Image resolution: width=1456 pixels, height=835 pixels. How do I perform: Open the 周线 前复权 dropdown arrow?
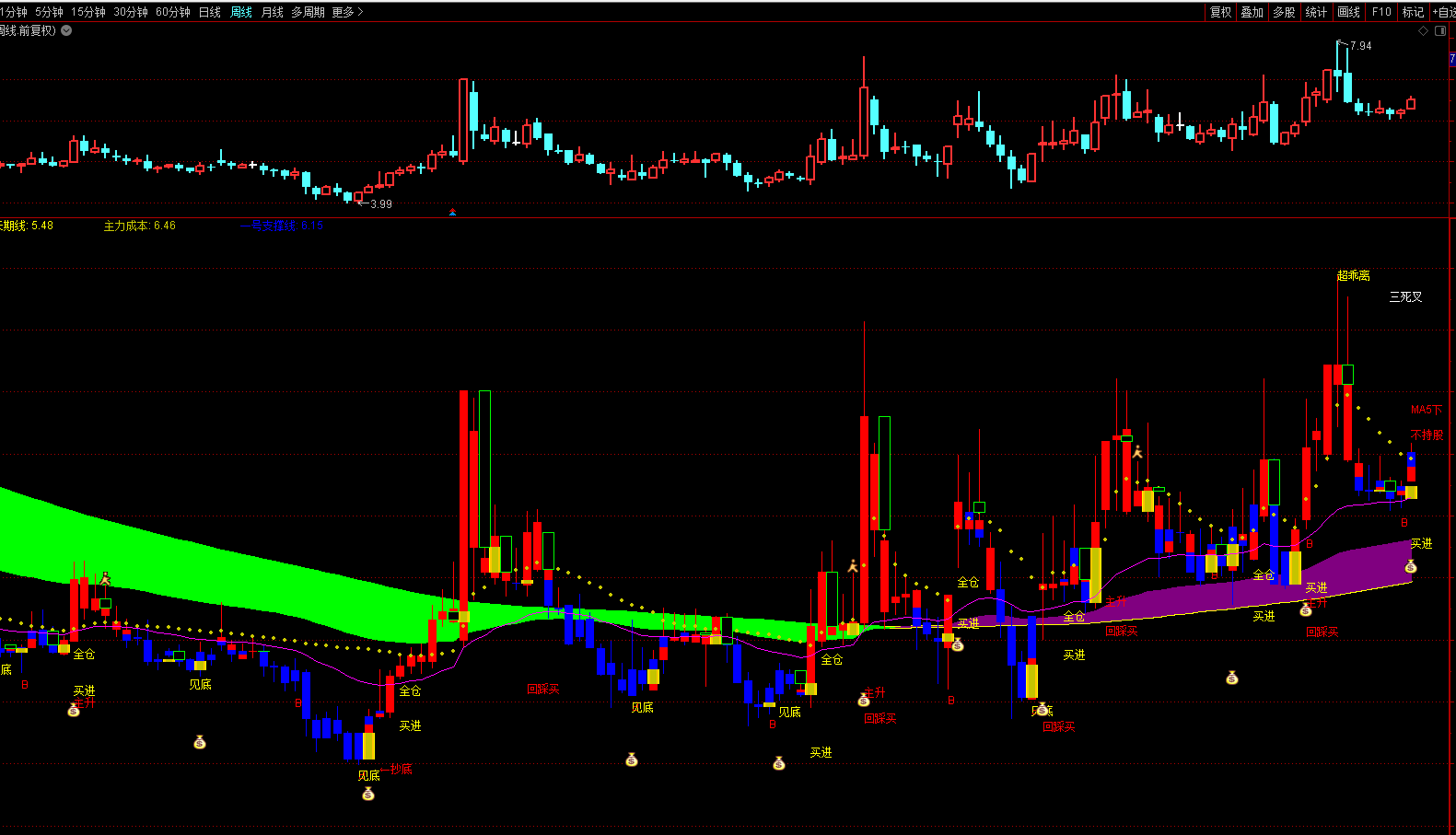tap(66, 30)
